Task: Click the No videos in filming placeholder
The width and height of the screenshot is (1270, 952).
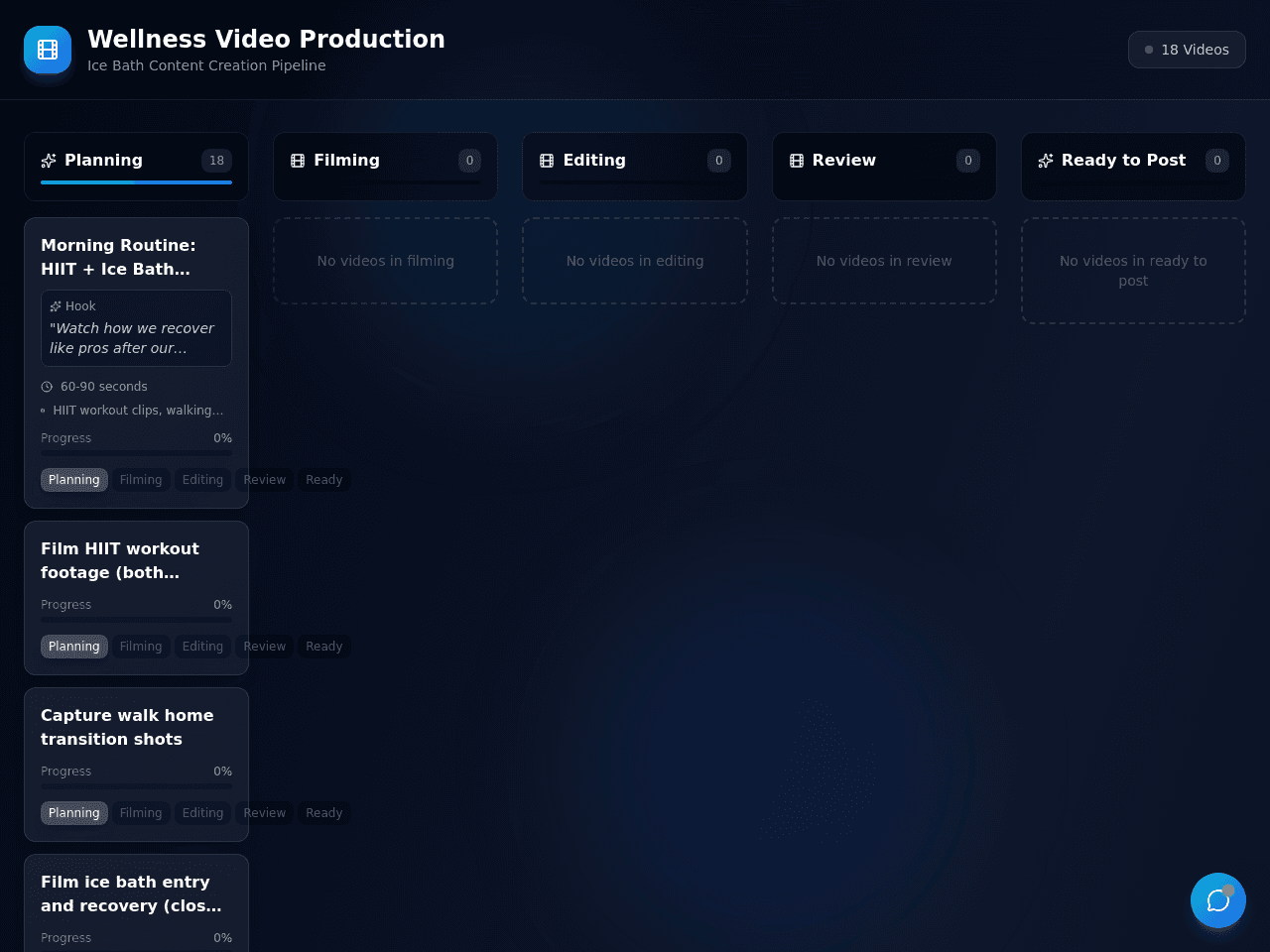Action: point(385,261)
